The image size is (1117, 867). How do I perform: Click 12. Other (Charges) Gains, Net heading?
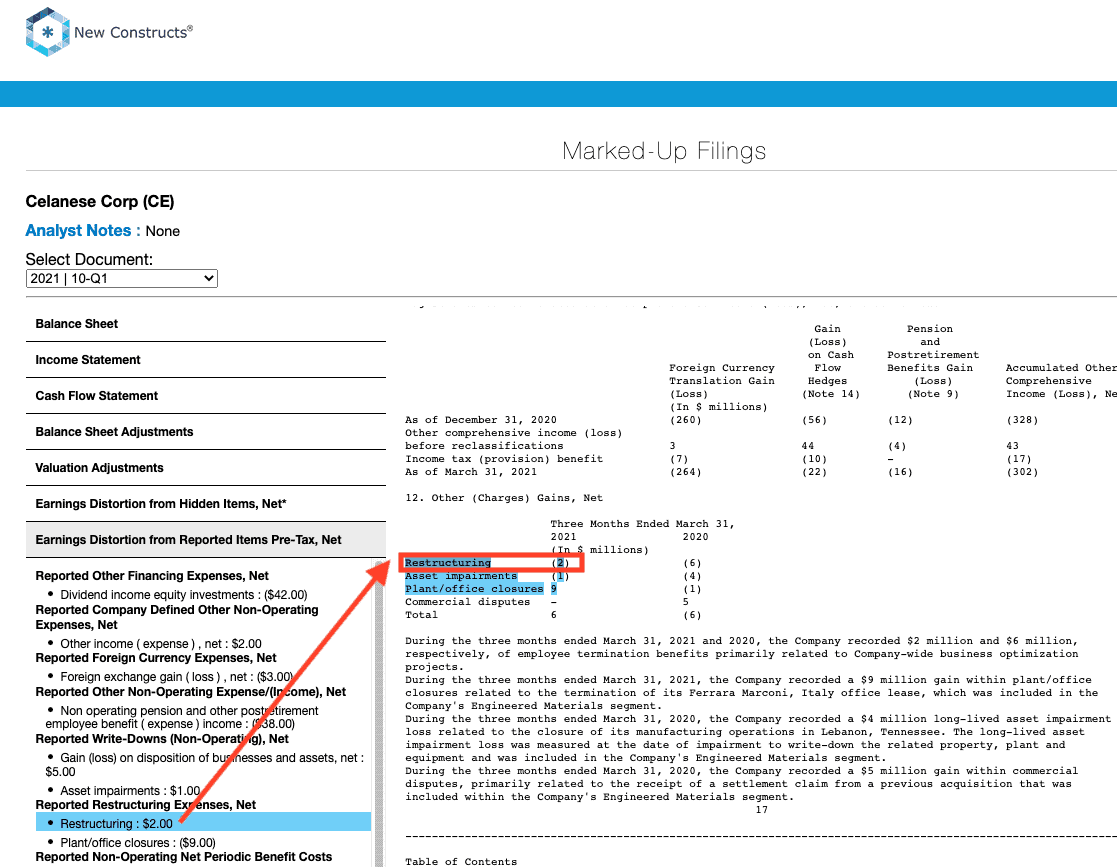point(504,498)
